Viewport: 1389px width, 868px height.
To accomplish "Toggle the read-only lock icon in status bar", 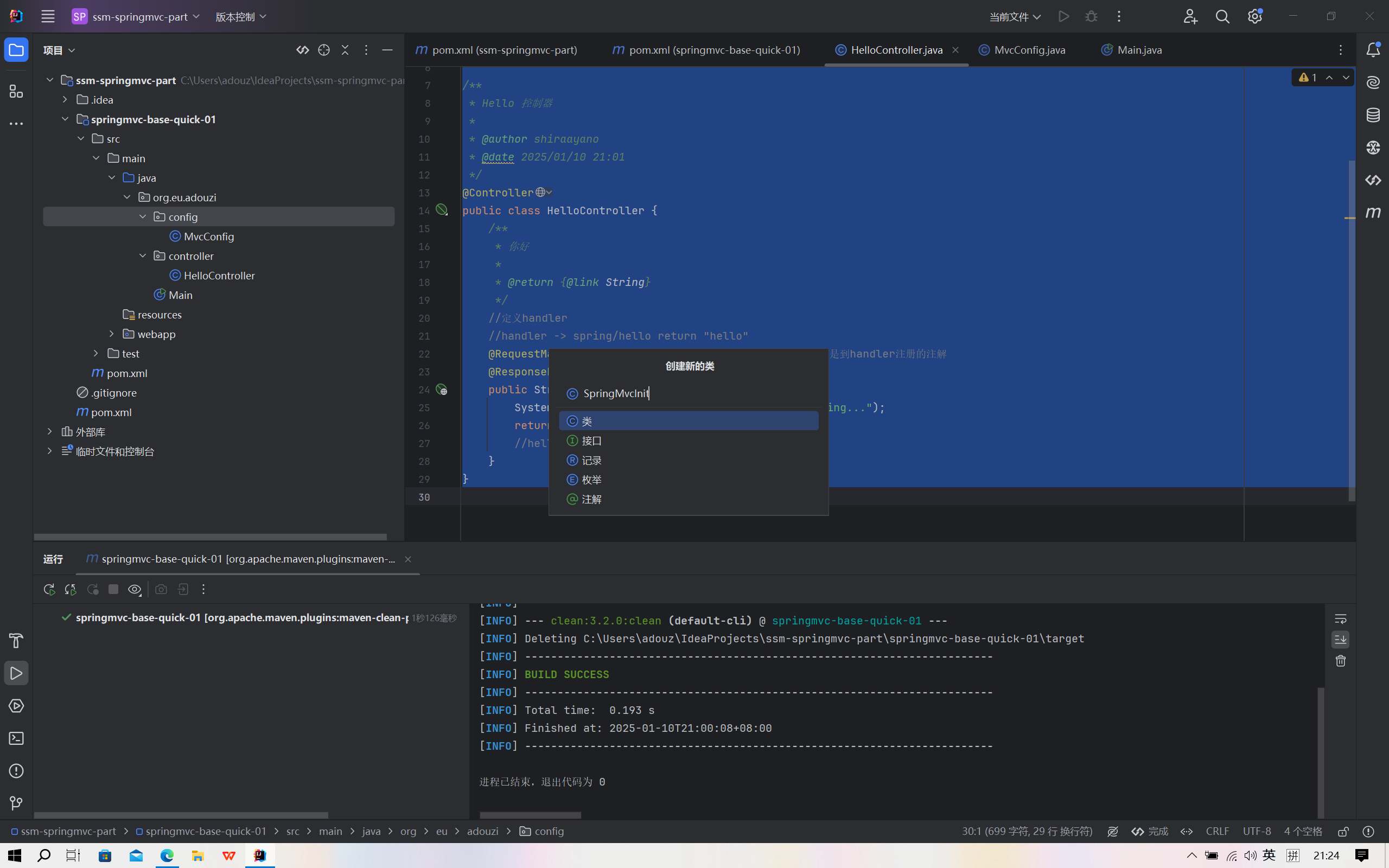I will click(x=1343, y=831).
